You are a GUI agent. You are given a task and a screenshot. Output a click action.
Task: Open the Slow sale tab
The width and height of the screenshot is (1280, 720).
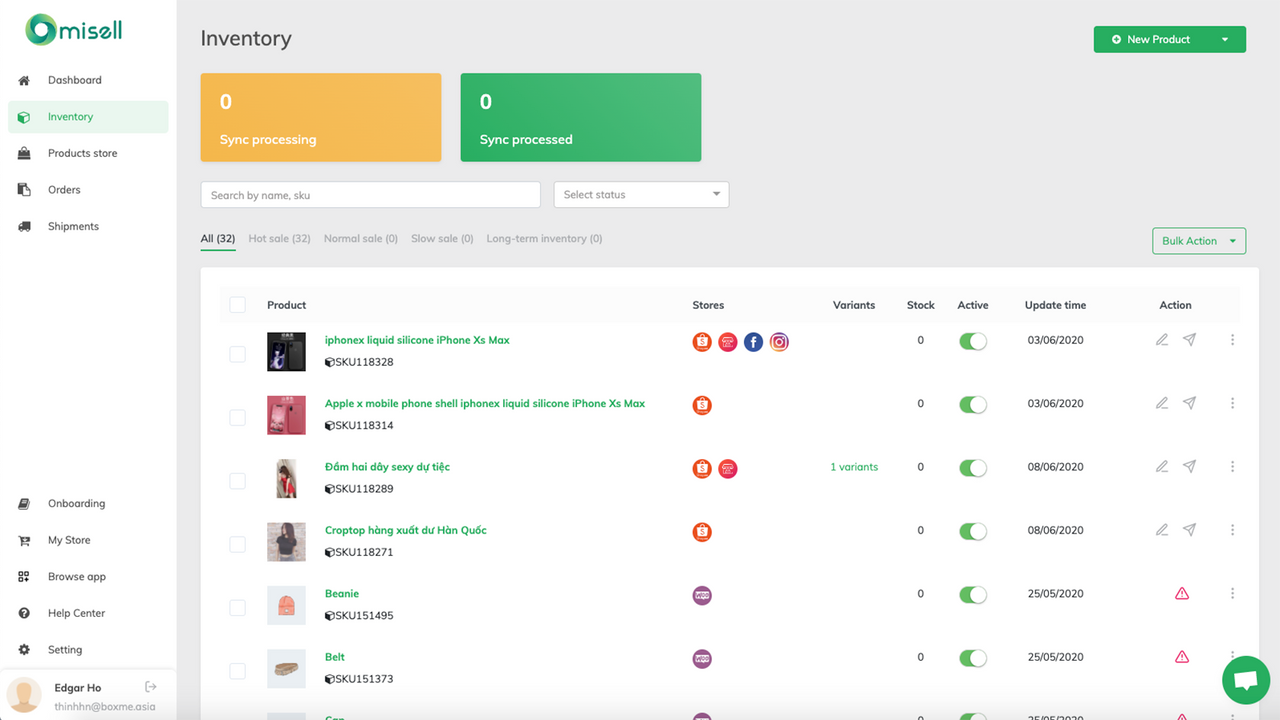click(x=441, y=238)
